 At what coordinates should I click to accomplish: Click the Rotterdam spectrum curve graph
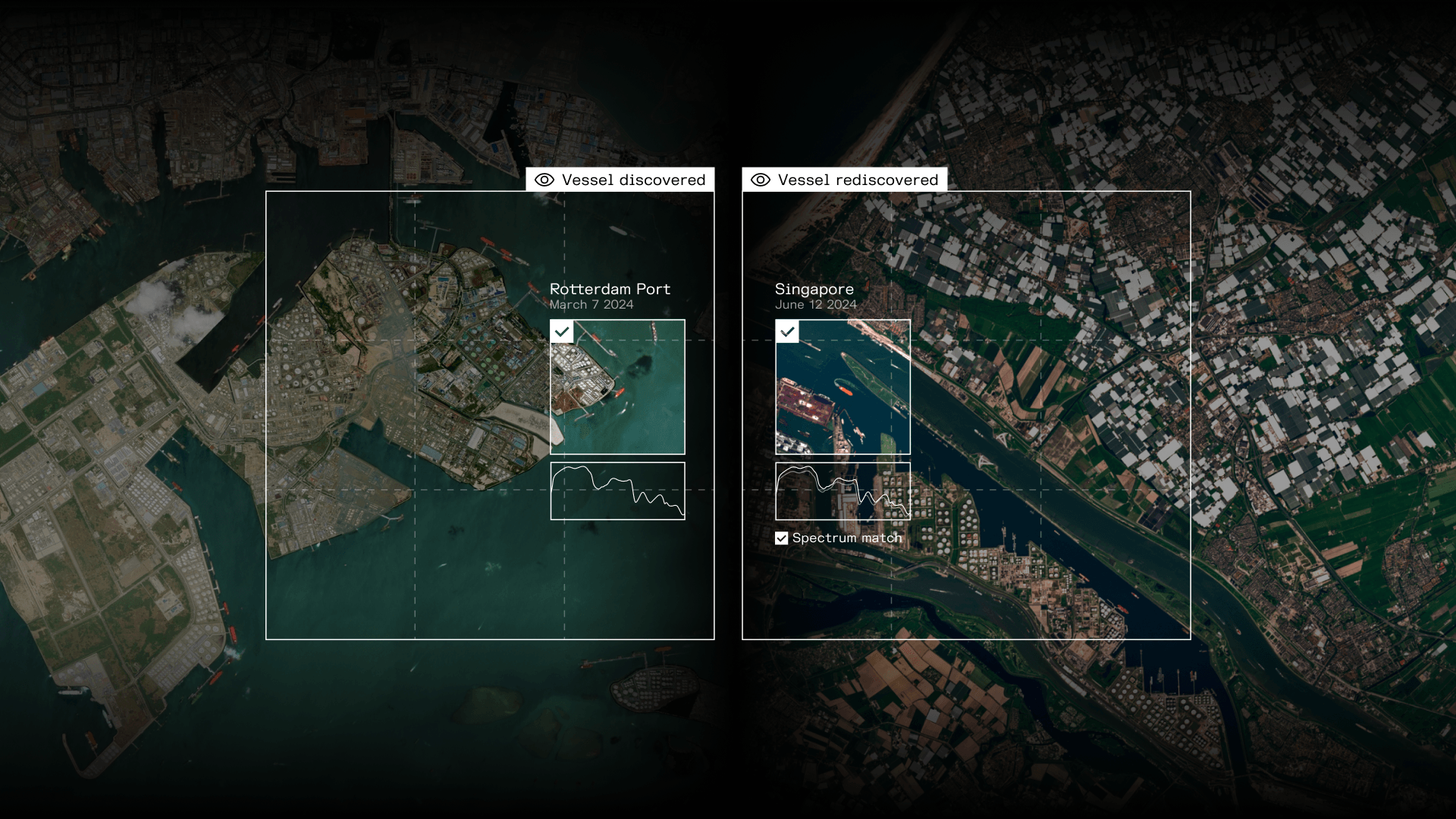tap(617, 491)
